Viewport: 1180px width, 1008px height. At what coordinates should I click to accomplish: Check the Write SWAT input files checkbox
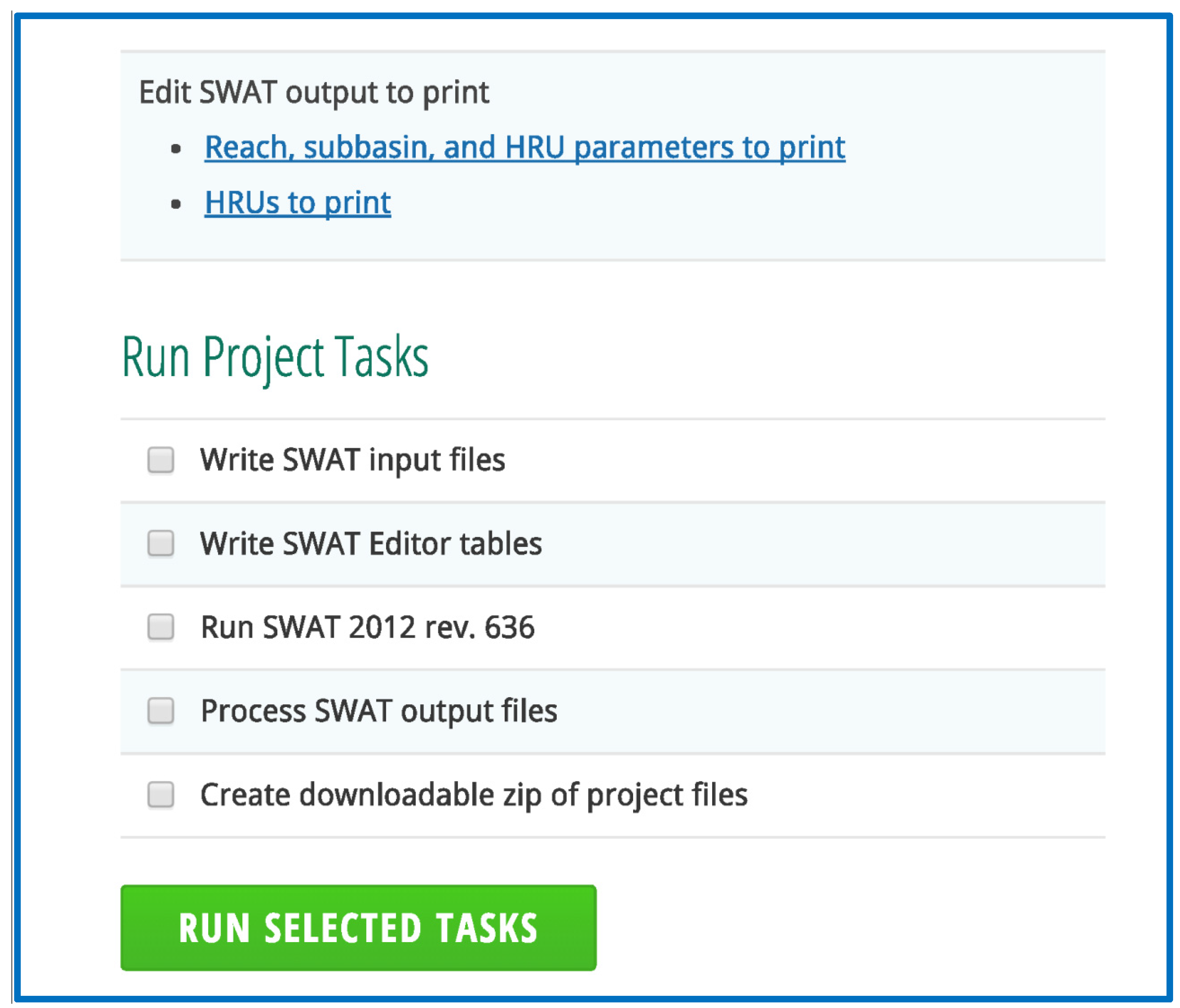point(161,460)
